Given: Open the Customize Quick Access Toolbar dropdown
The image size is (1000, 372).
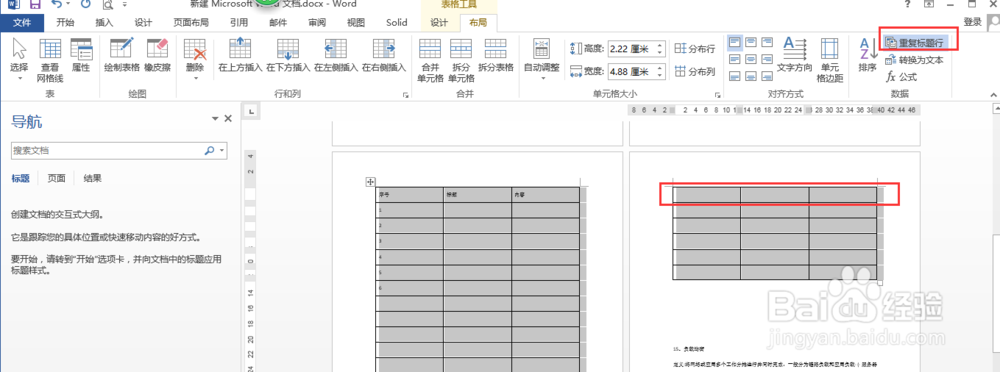Looking at the screenshot, I should click(x=124, y=4).
